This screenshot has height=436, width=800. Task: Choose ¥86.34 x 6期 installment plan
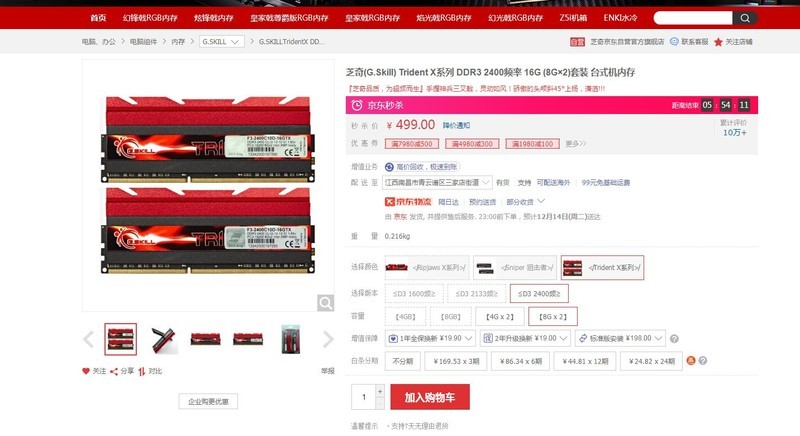520,361
